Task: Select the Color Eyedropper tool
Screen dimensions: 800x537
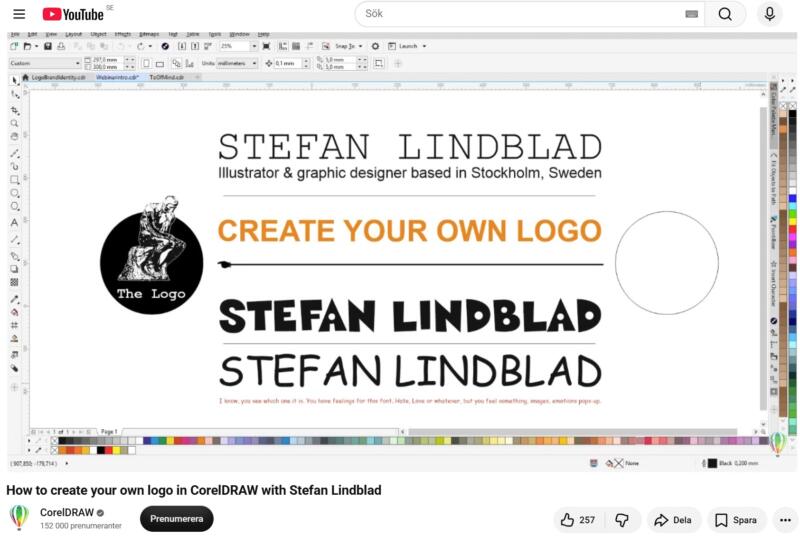Action: click(x=14, y=299)
